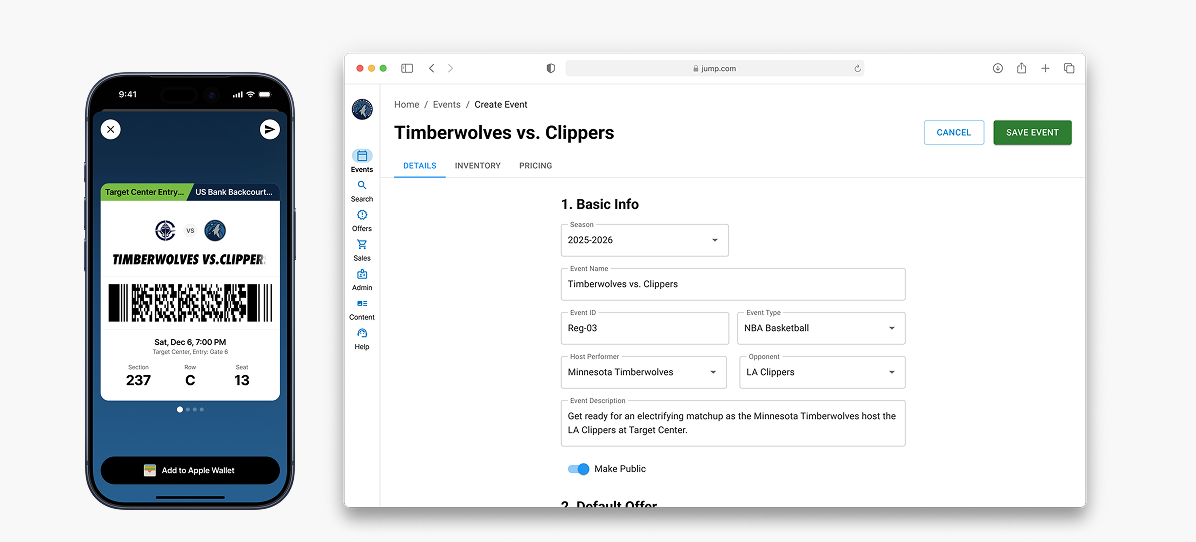Screen dimensions: 1196x542
Task: Go to Events breadcrumb link
Action: [447, 104]
